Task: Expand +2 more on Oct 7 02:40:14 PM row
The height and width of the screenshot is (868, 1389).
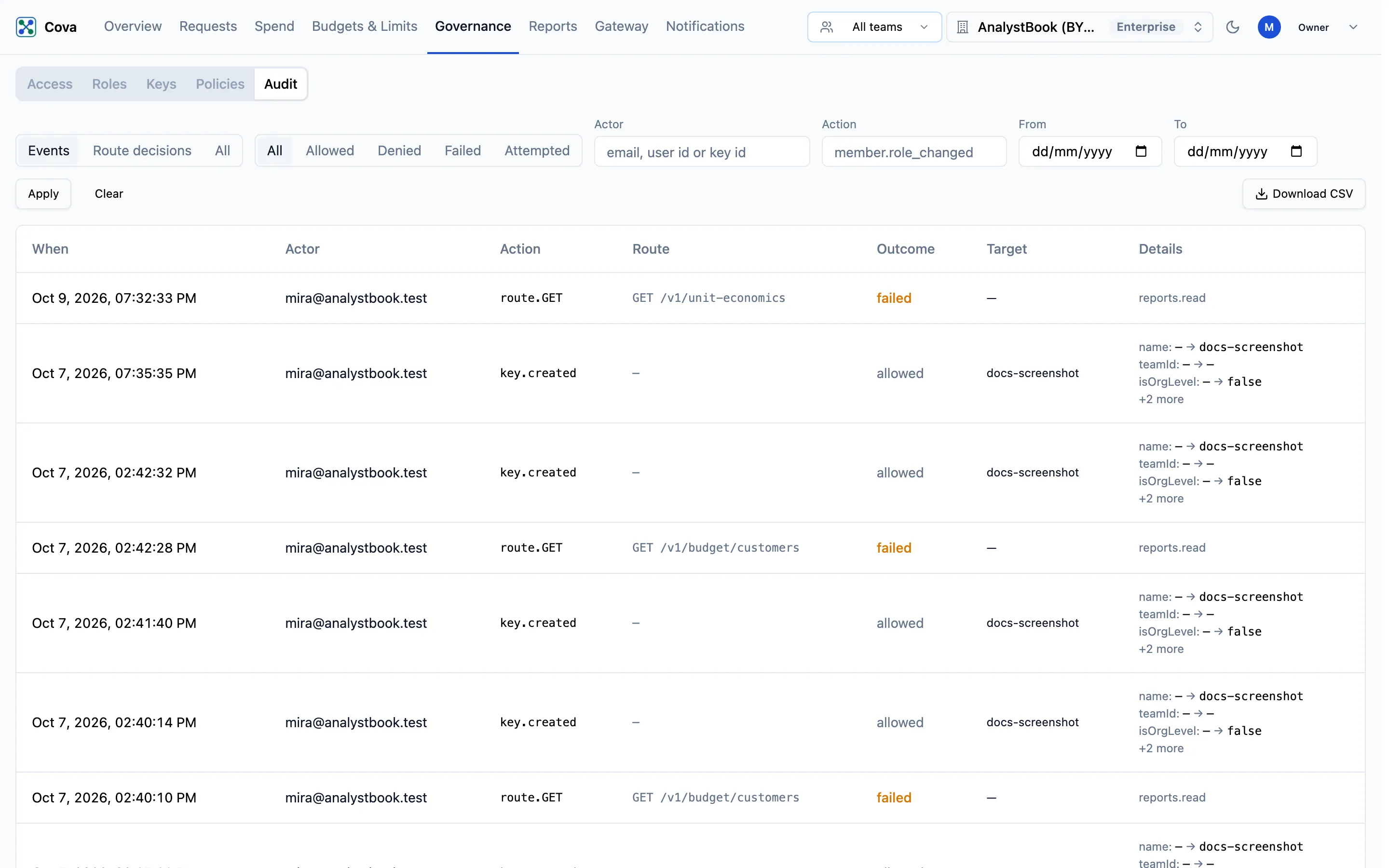Action: 1161,748
